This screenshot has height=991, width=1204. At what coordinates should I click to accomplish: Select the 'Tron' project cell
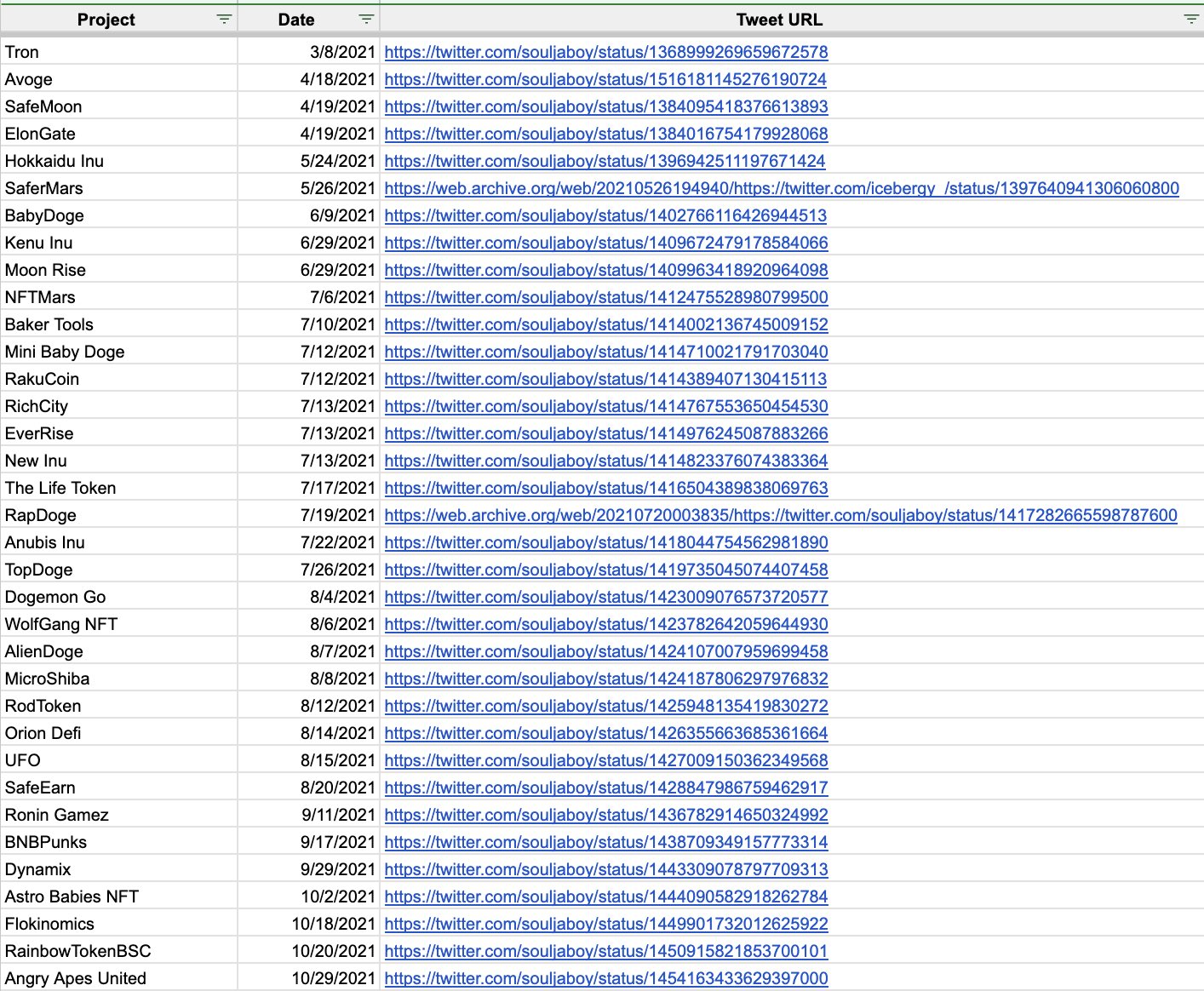tap(118, 52)
